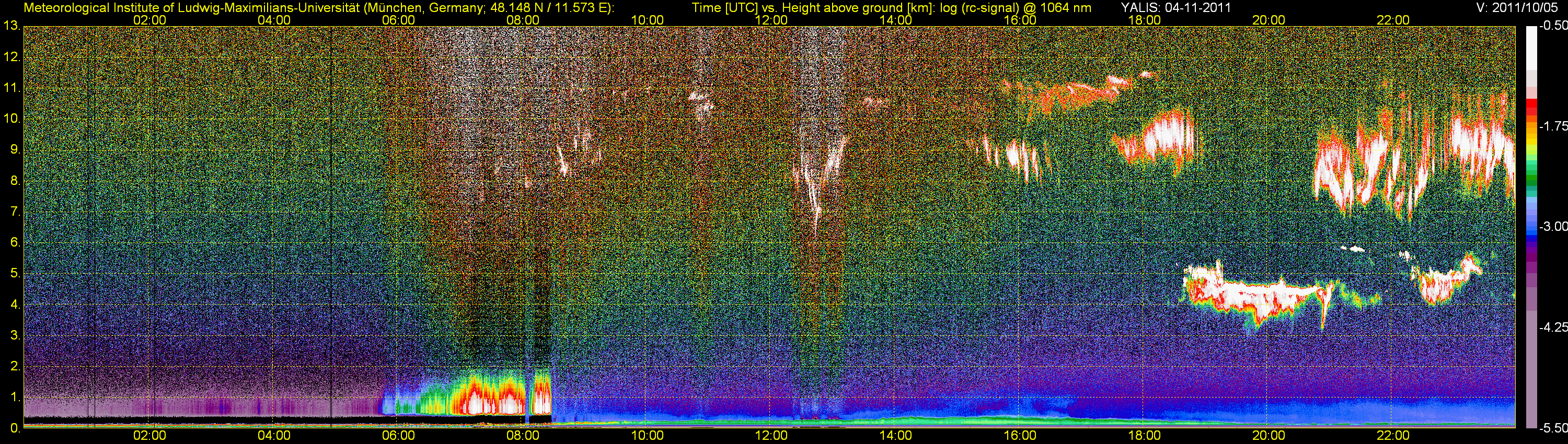
Task: Click the '3.' height axis label
Action: [15, 336]
